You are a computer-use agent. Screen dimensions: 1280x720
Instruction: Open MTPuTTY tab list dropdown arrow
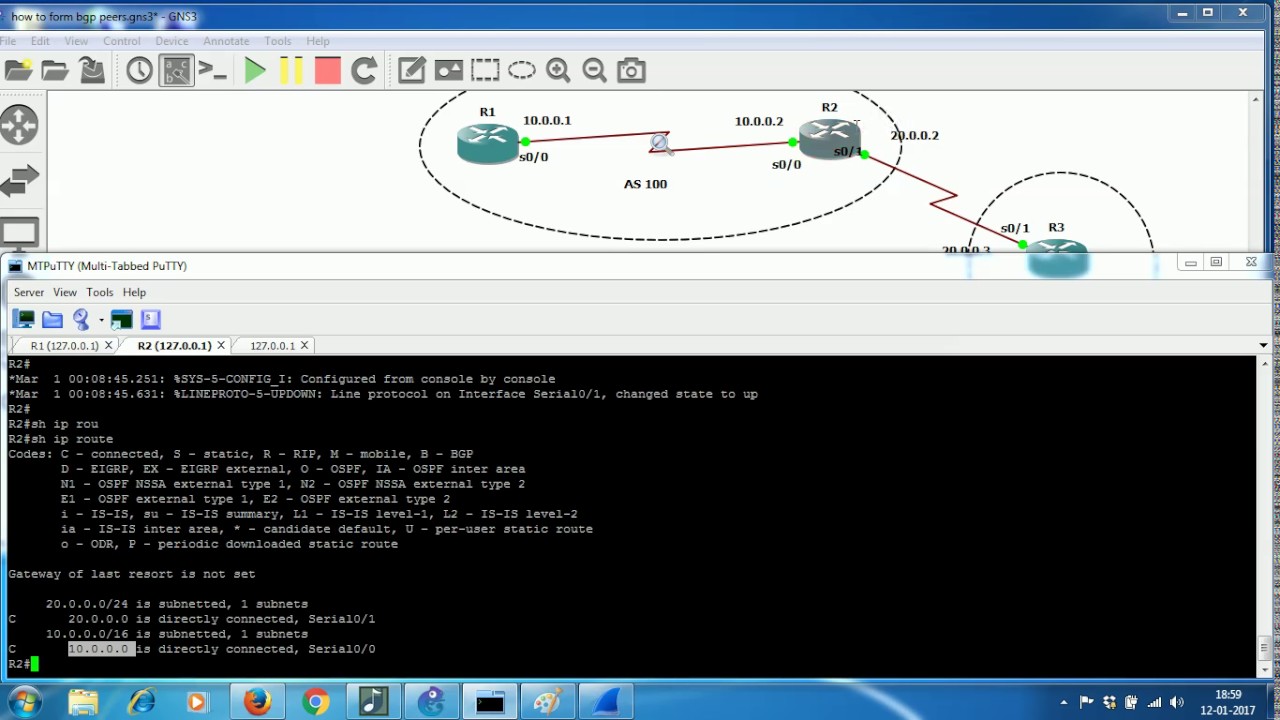click(x=1263, y=345)
